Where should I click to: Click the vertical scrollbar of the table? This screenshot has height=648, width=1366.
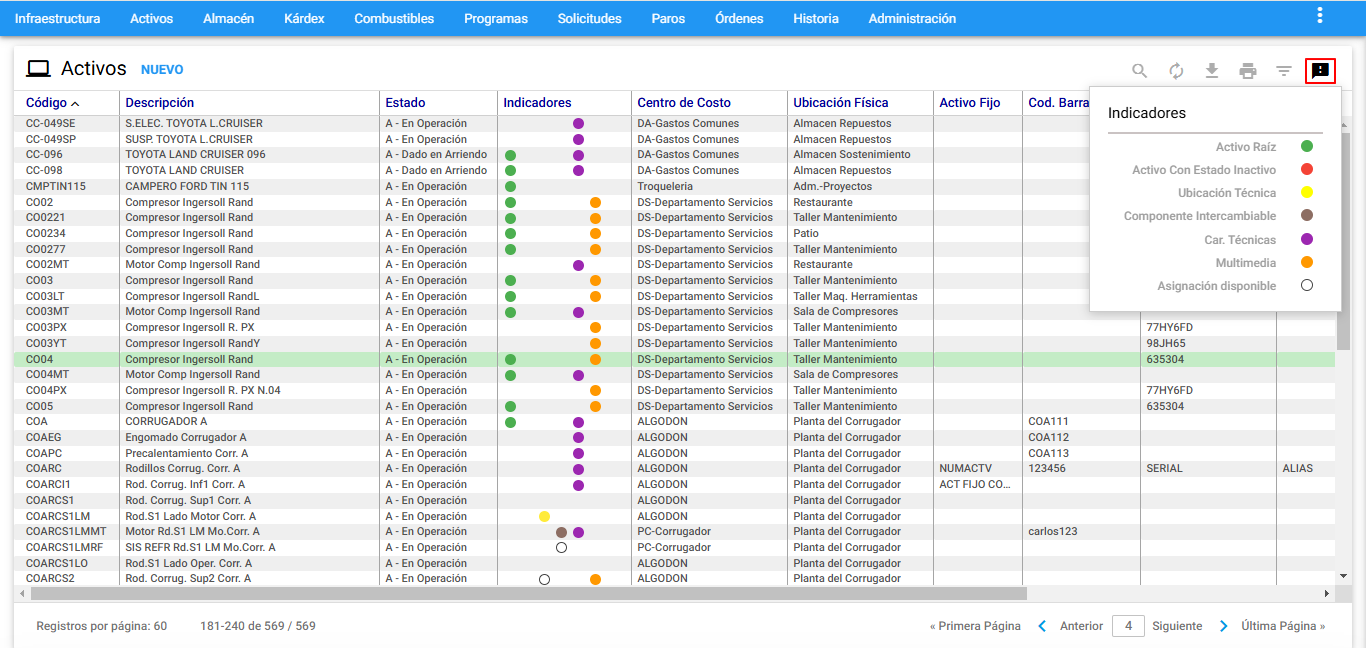tap(1344, 240)
